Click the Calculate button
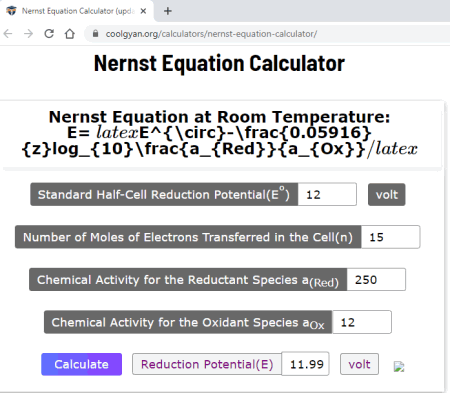 click(82, 364)
